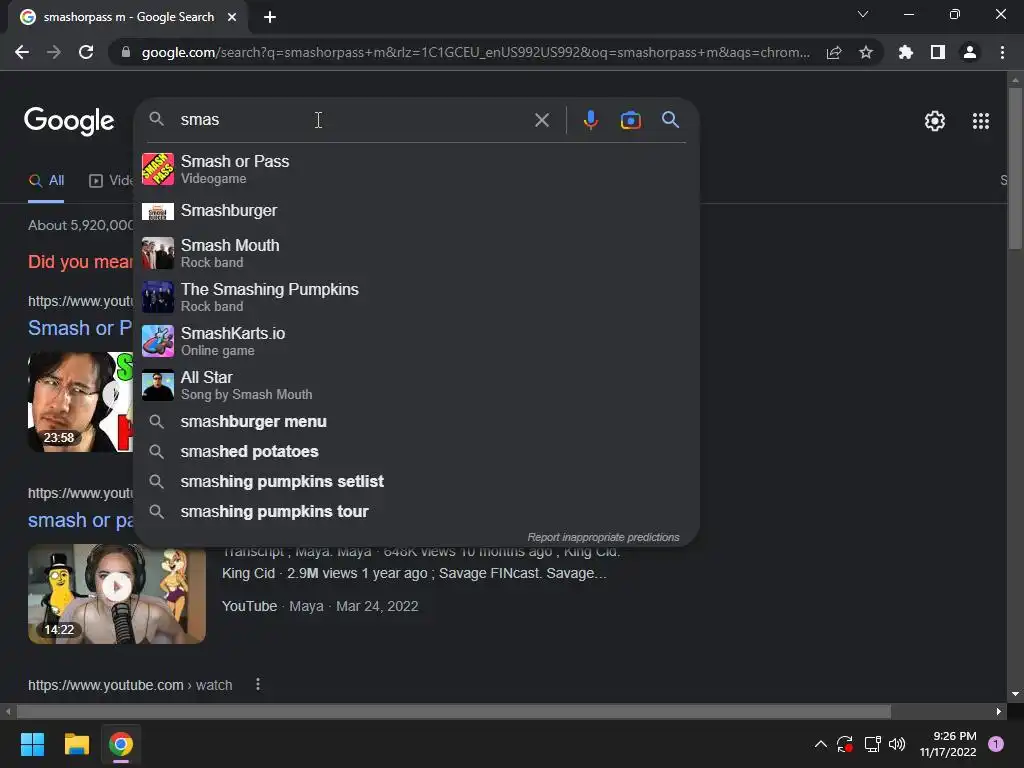Select All Star song suggestion
The width and height of the screenshot is (1024, 768).
point(417,385)
